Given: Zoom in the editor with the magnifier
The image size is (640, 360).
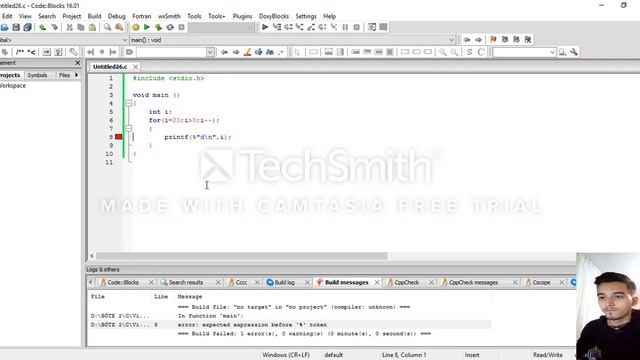Looking at the screenshot, I should click(x=442, y=52).
